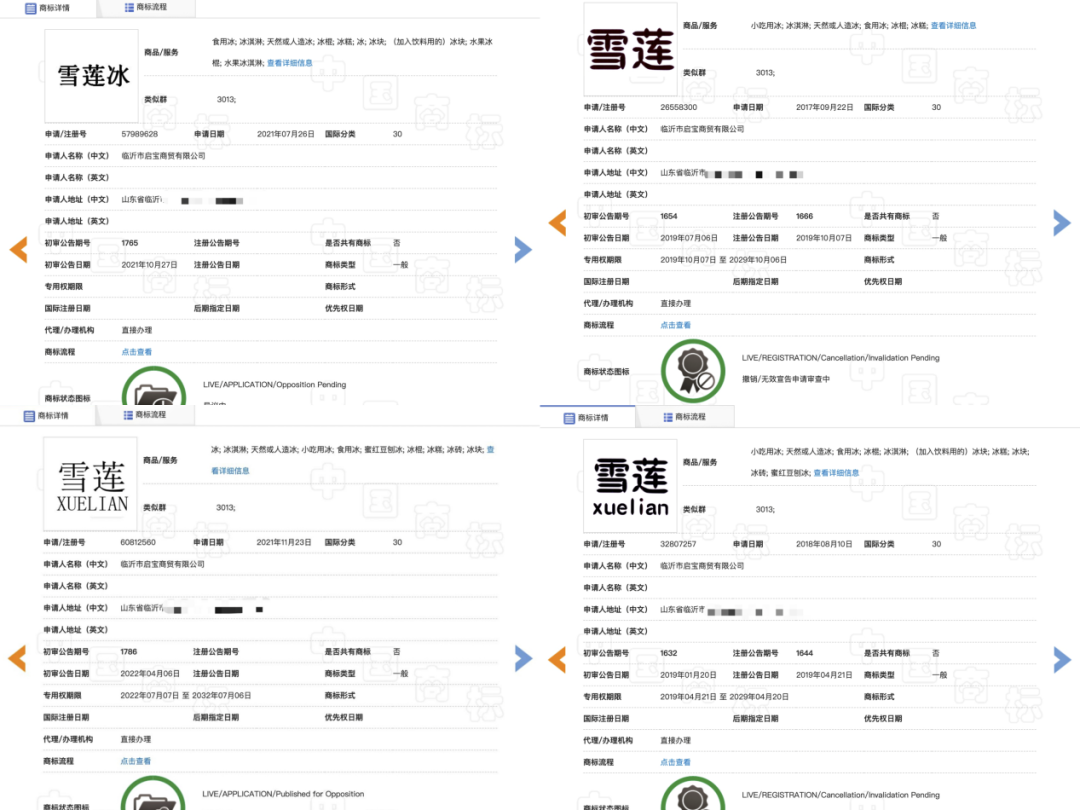Select preliminary announcement date 2022年04月06日
Screen dimensions: 1080x810
149,674
